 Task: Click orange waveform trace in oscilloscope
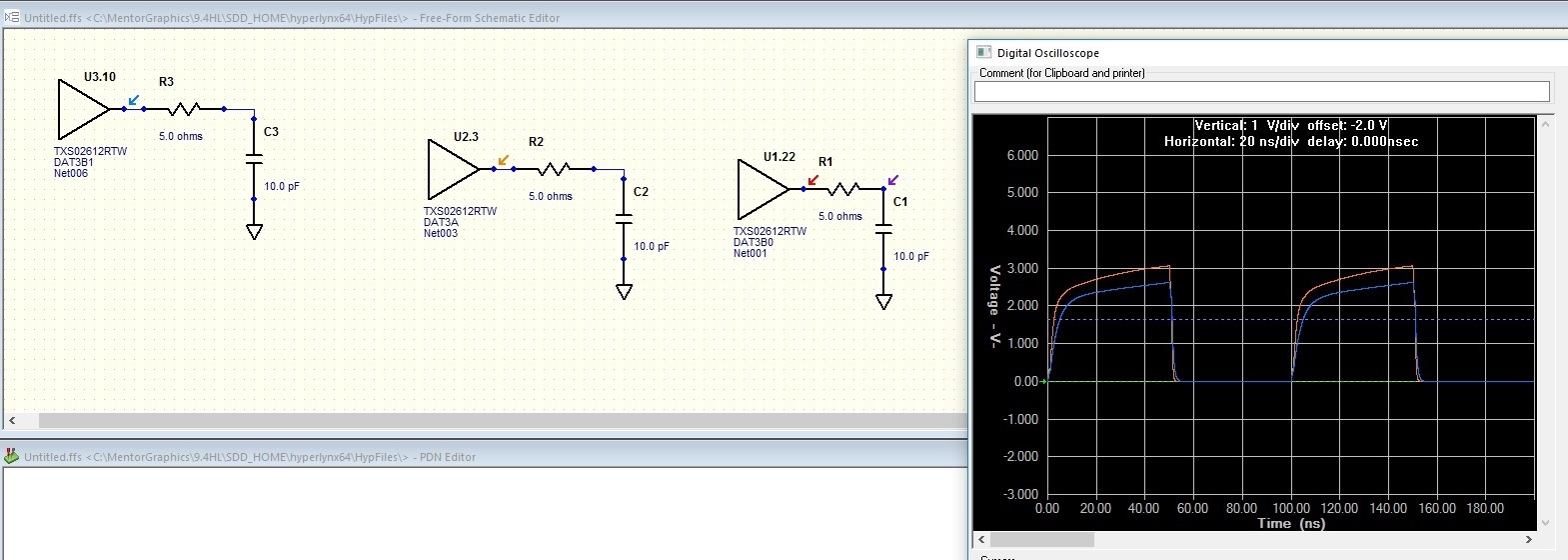tap(1119, 275)
